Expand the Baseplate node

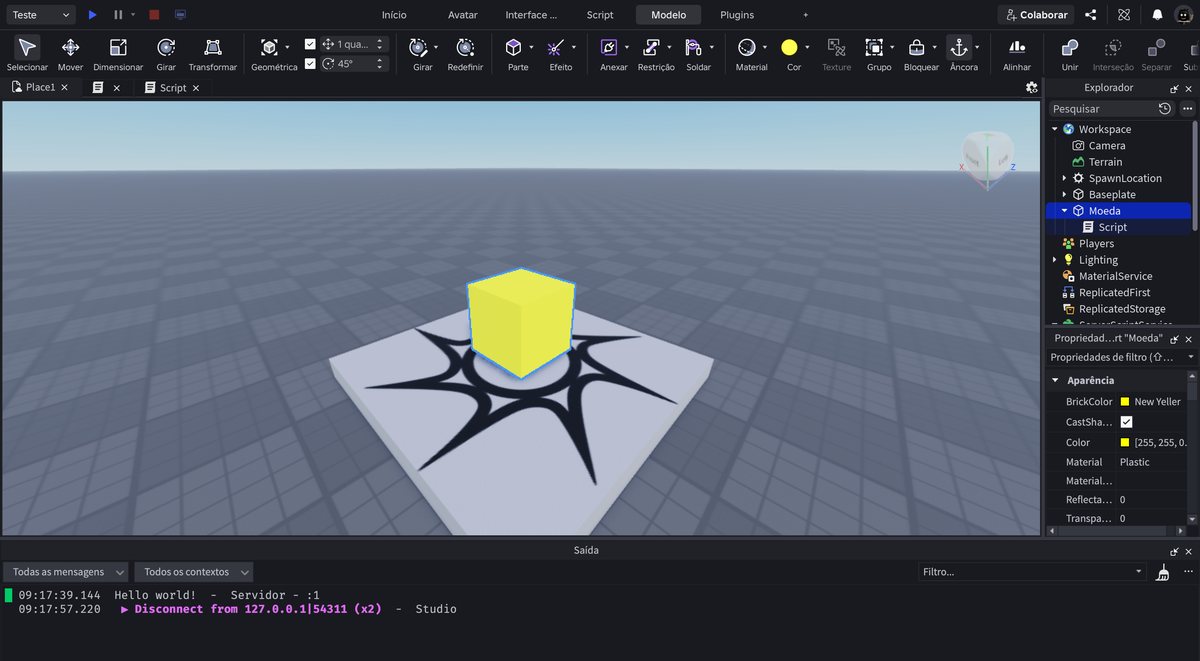(1064, 194)
